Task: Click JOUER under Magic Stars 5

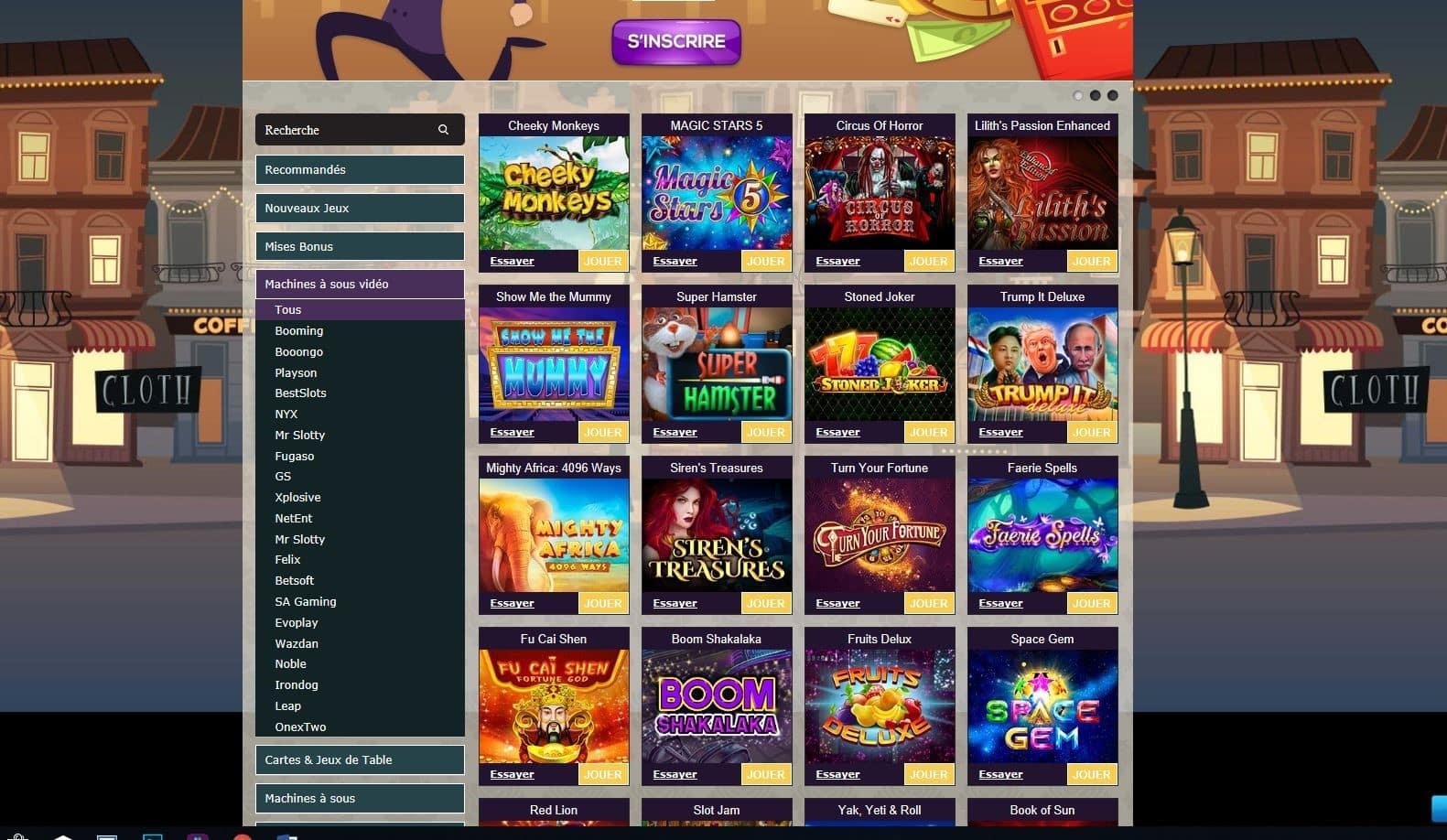Action: click(766, 261)
